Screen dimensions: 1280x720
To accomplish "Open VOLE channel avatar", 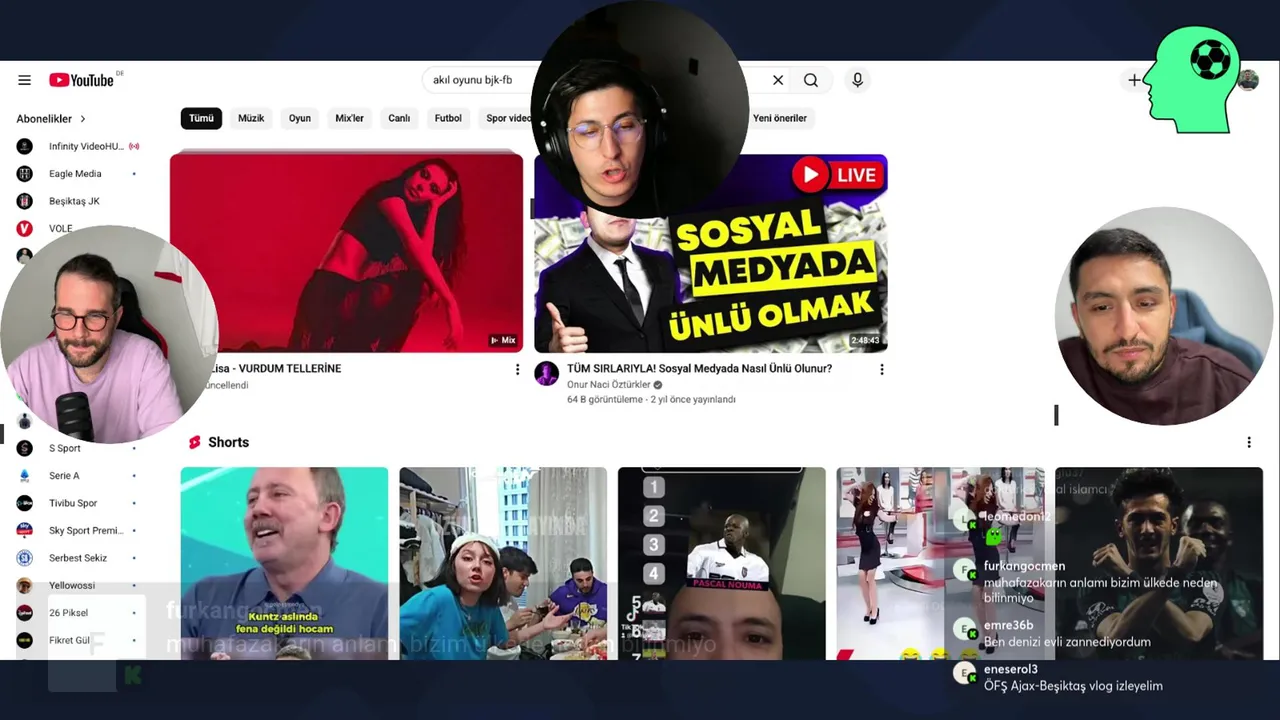I will tap(25, 228).
